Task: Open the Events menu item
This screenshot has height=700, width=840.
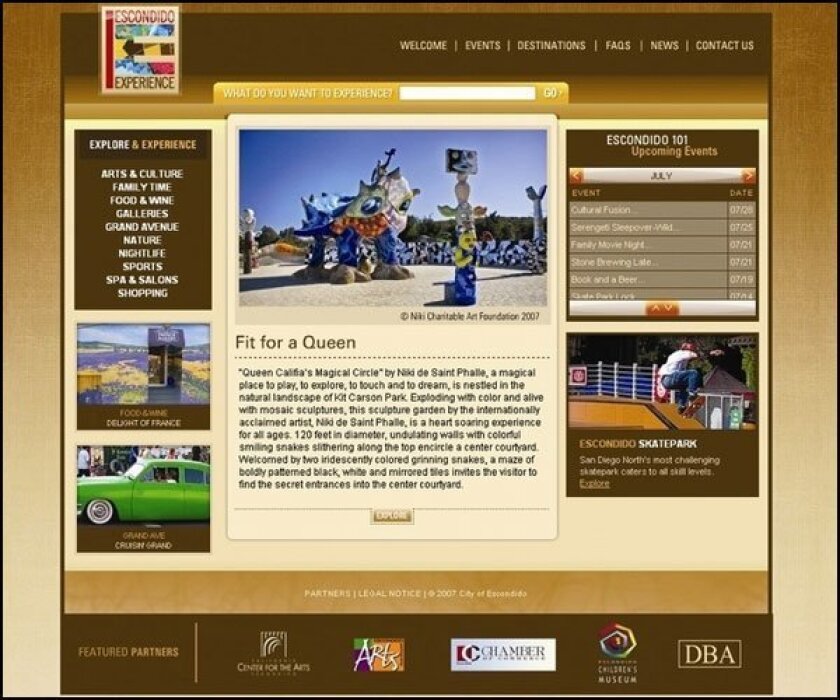Action: pos(483,46)
